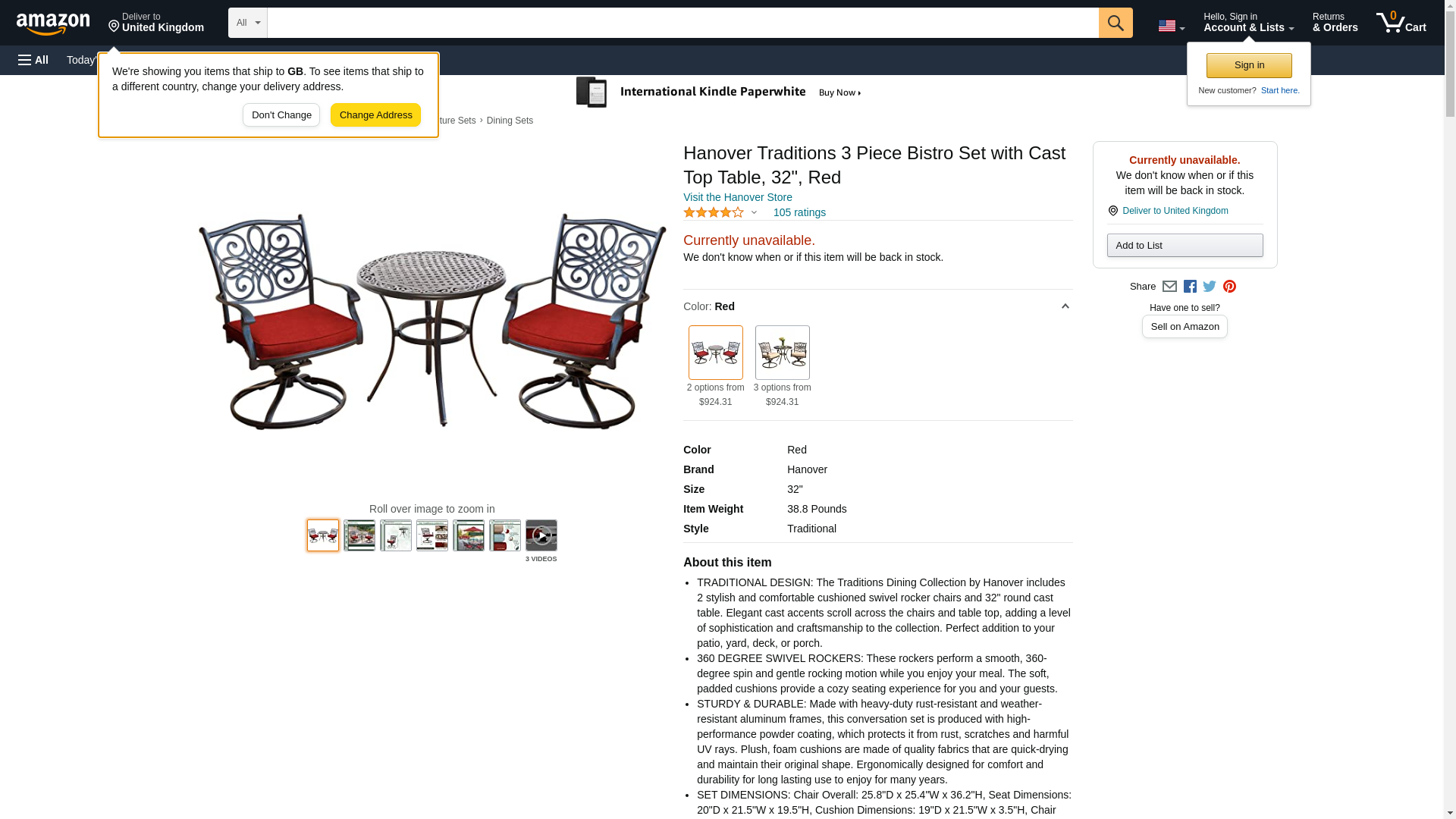The width and height of the screenshot is (1456, 819).
Task: Click the Don't Change button
Action: tap(281, 115)
